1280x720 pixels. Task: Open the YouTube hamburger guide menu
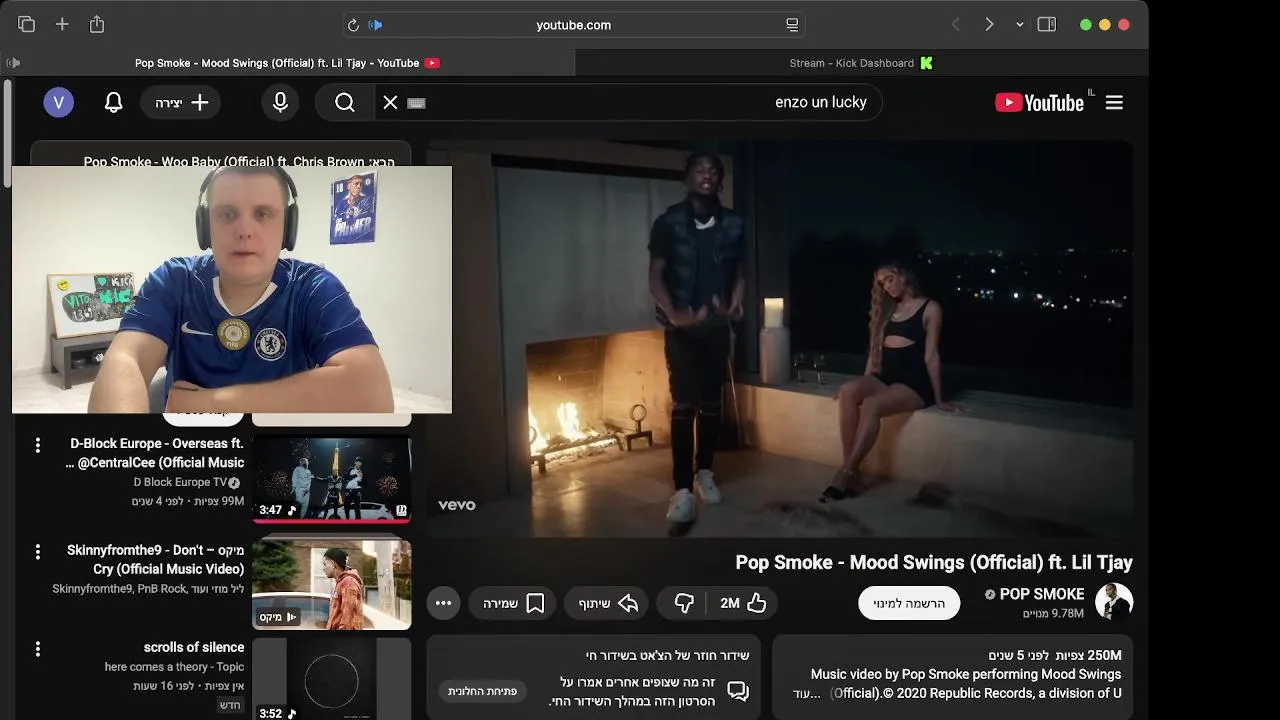coord(1114,102)
